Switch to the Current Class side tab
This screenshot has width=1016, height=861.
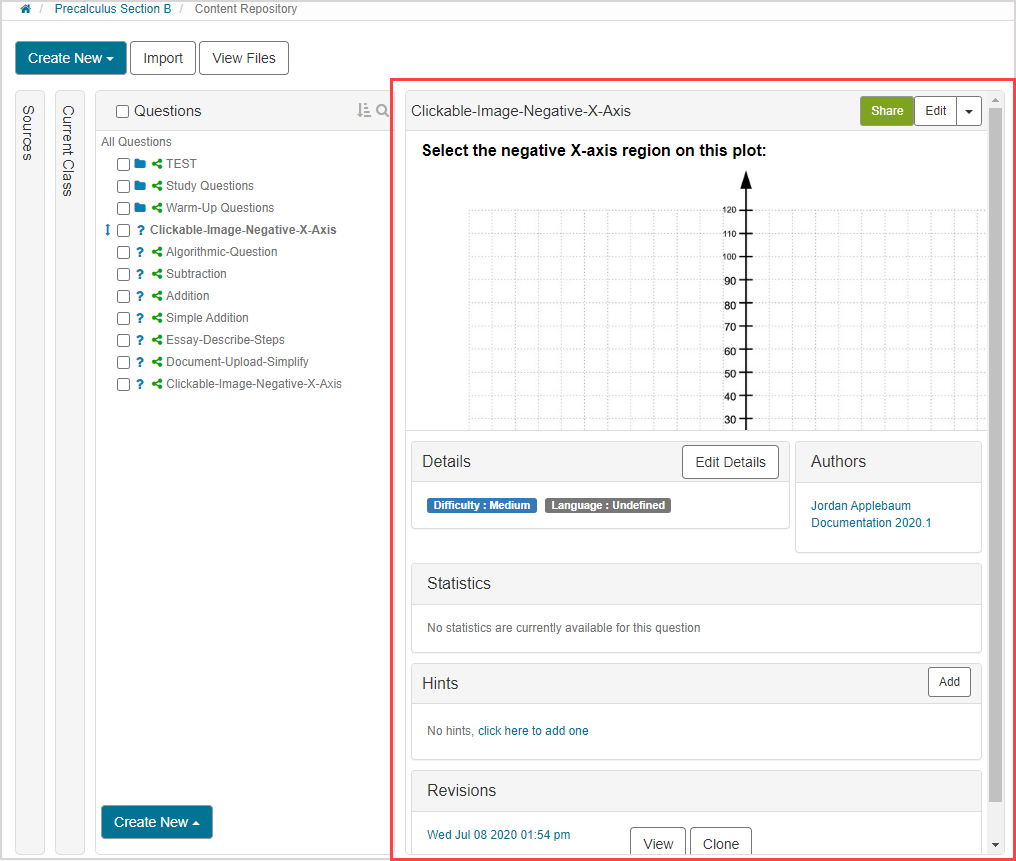click(68, 150)
